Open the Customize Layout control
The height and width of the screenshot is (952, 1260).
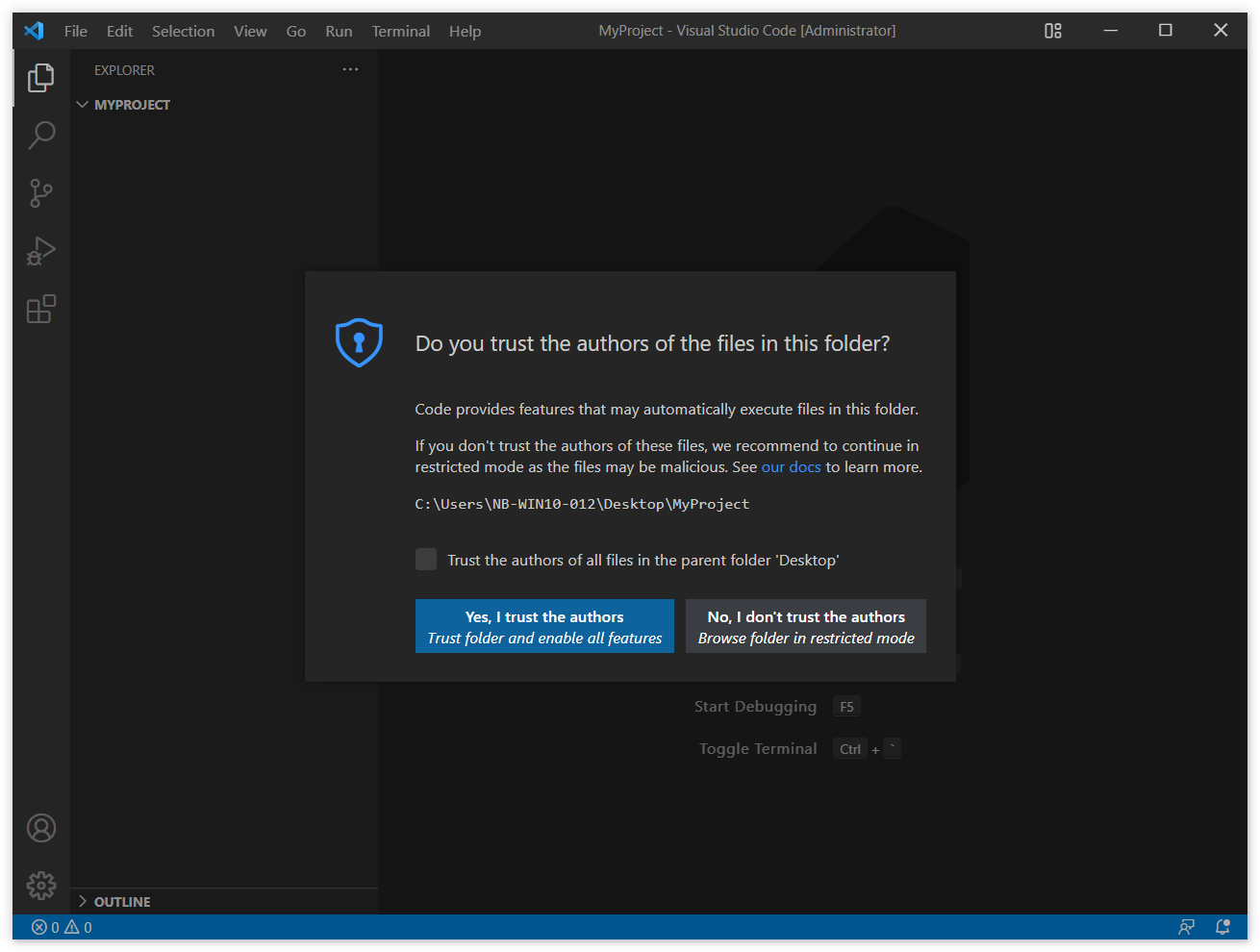tap(1053, 31)
